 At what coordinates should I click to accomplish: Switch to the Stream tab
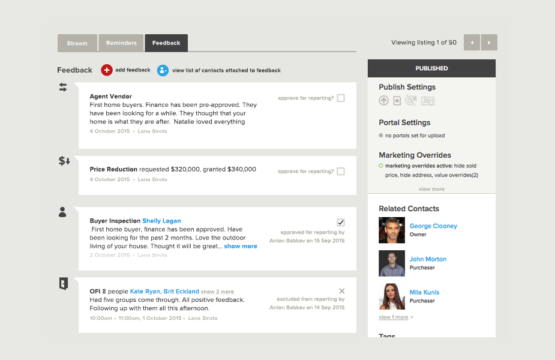click(77, 43)
